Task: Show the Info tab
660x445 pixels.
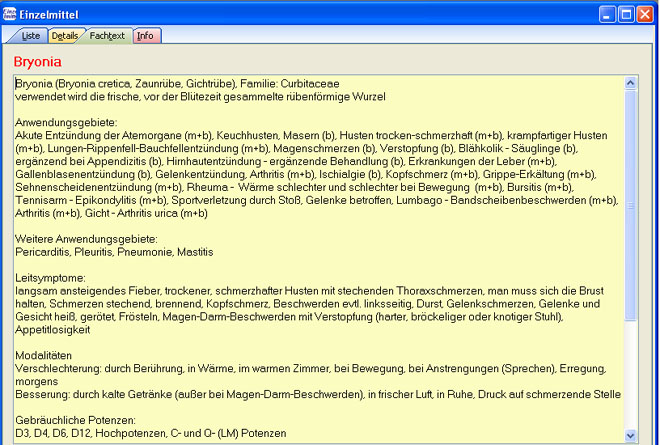Action: pyautogui.click(x=146, y=36)
